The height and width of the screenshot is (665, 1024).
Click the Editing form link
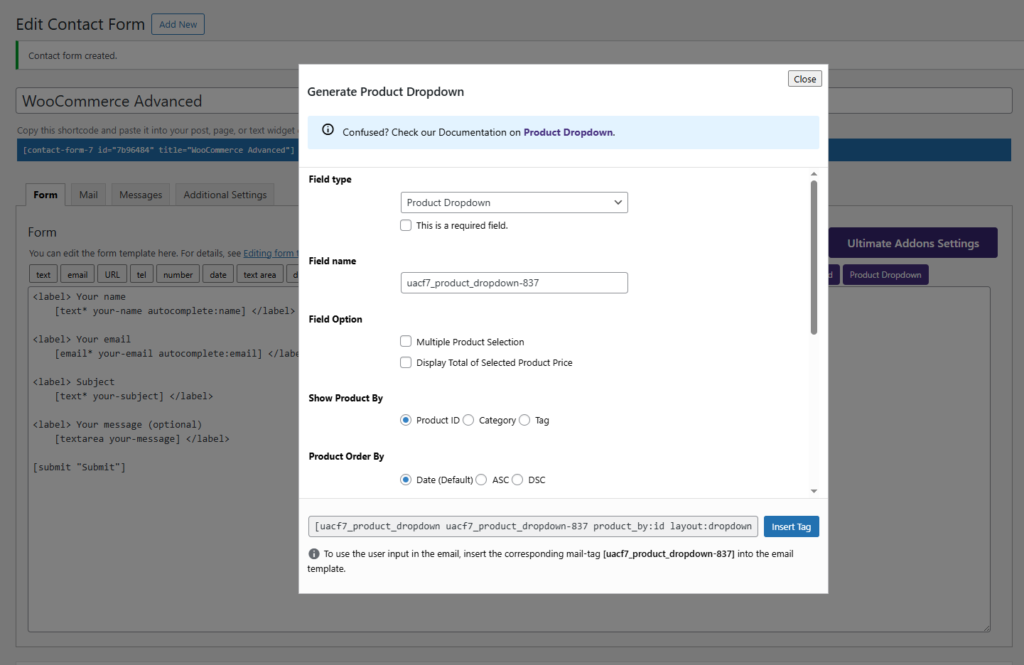point(270,253)
